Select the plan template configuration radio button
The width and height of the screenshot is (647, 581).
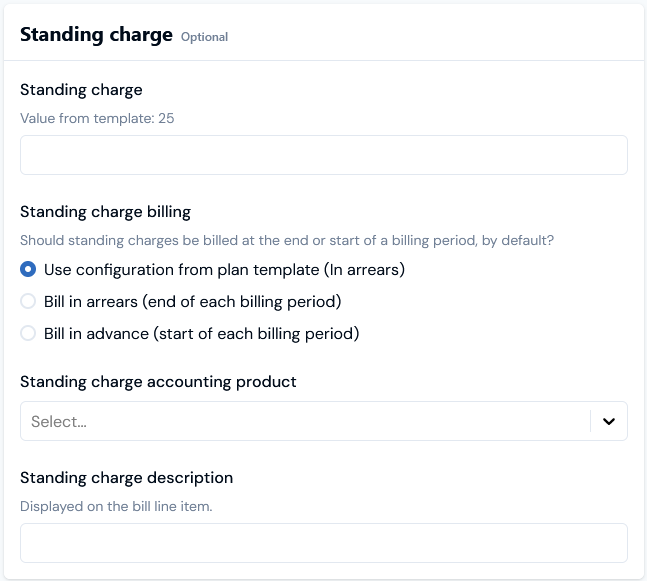click(x=28, y=269)
